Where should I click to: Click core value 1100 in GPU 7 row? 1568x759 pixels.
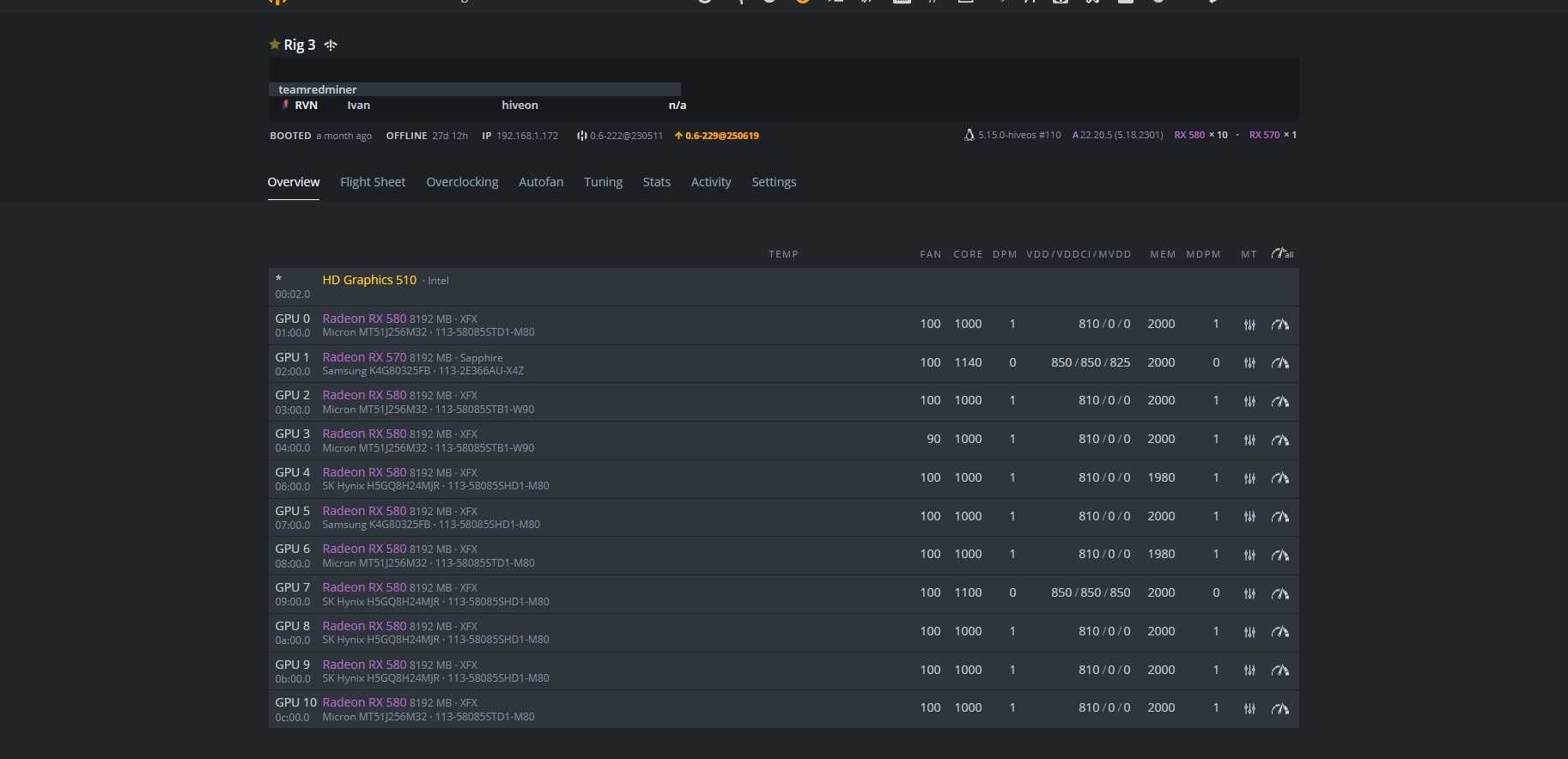[968, 592]
